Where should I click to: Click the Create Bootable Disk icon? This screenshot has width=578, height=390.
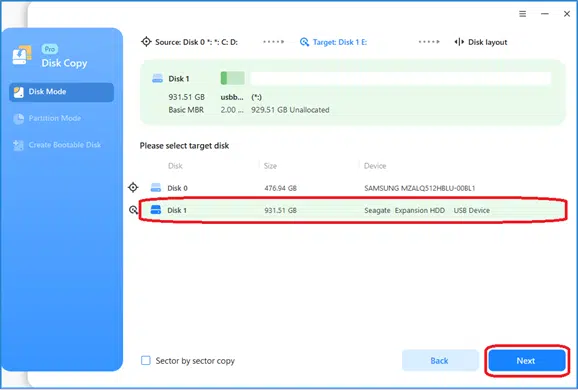point(18,145)
